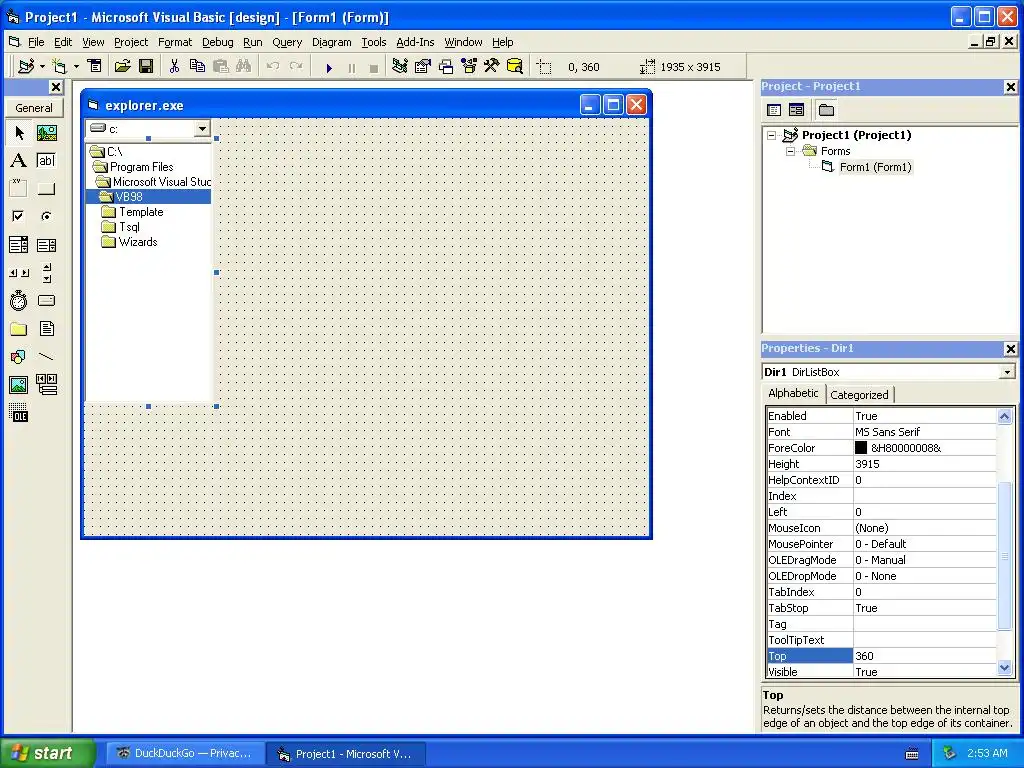1024x768 pixels.
Task: Open the File menu
Action: [36, 42]
